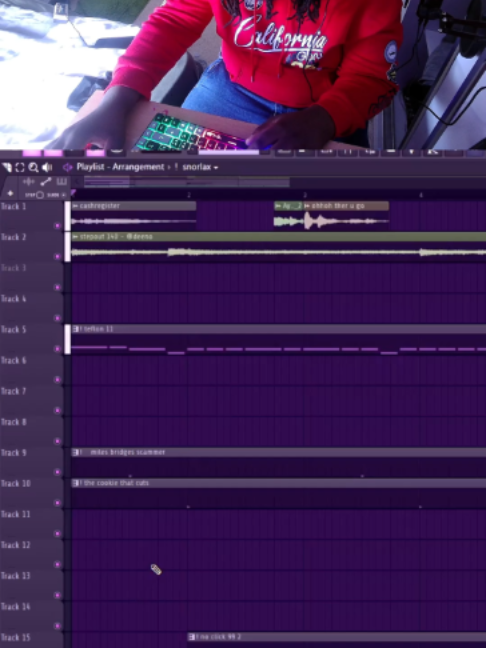Mute Track 10 with its purple dot
The image size is (486, 648).
coord(57,503)
